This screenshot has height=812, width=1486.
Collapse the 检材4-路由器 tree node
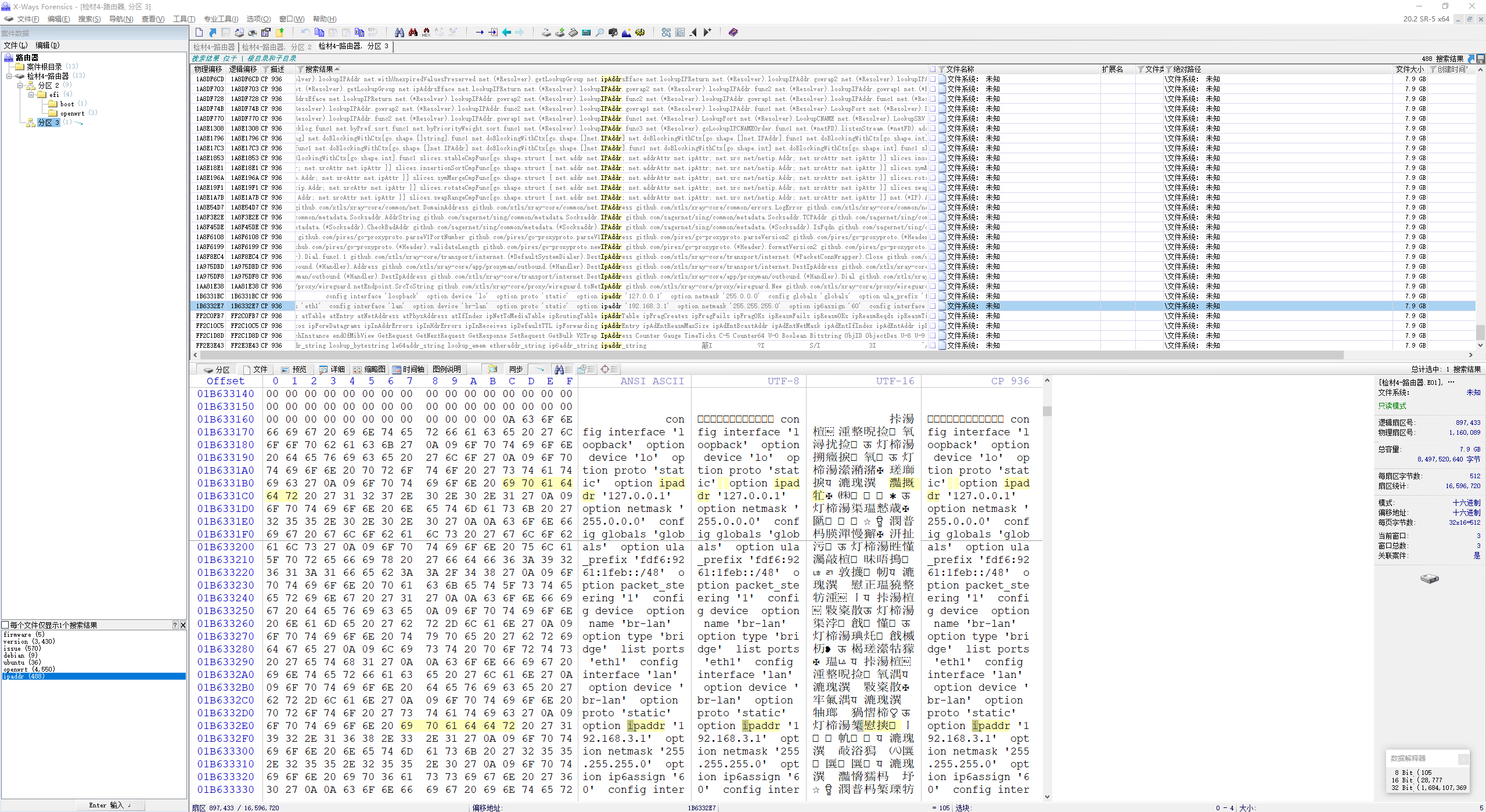(9, 76)
